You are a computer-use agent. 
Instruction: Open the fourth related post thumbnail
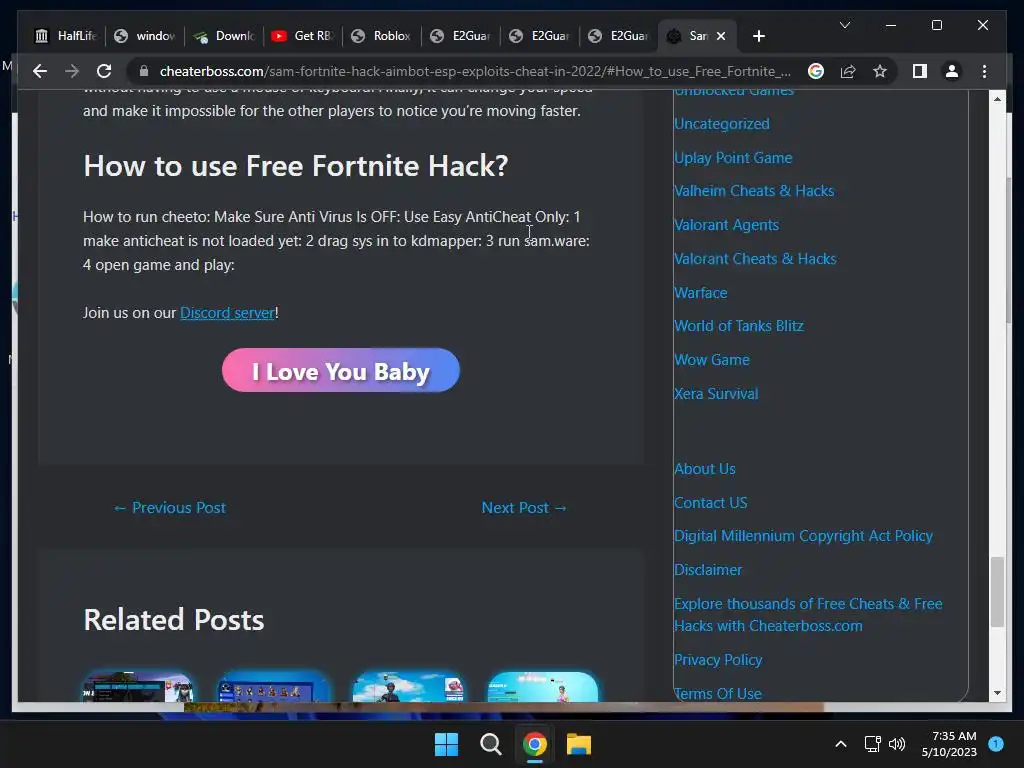pos(543,687)
